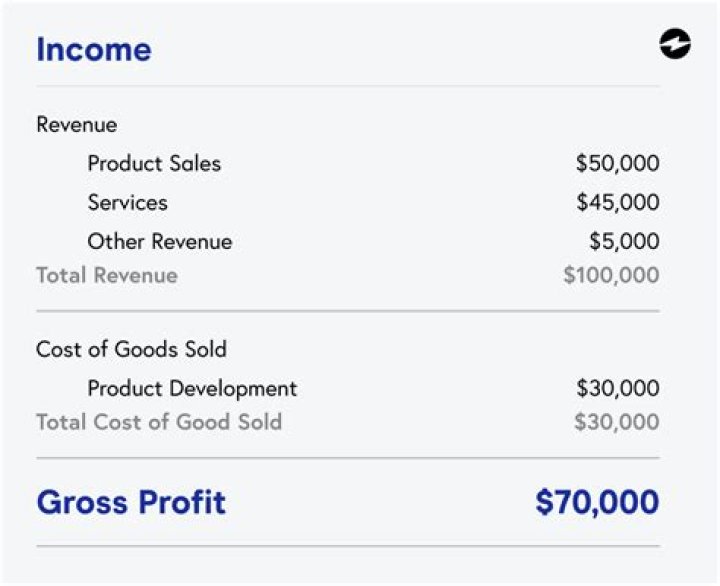Click the $100,000 total revenue value

[611, 275]
